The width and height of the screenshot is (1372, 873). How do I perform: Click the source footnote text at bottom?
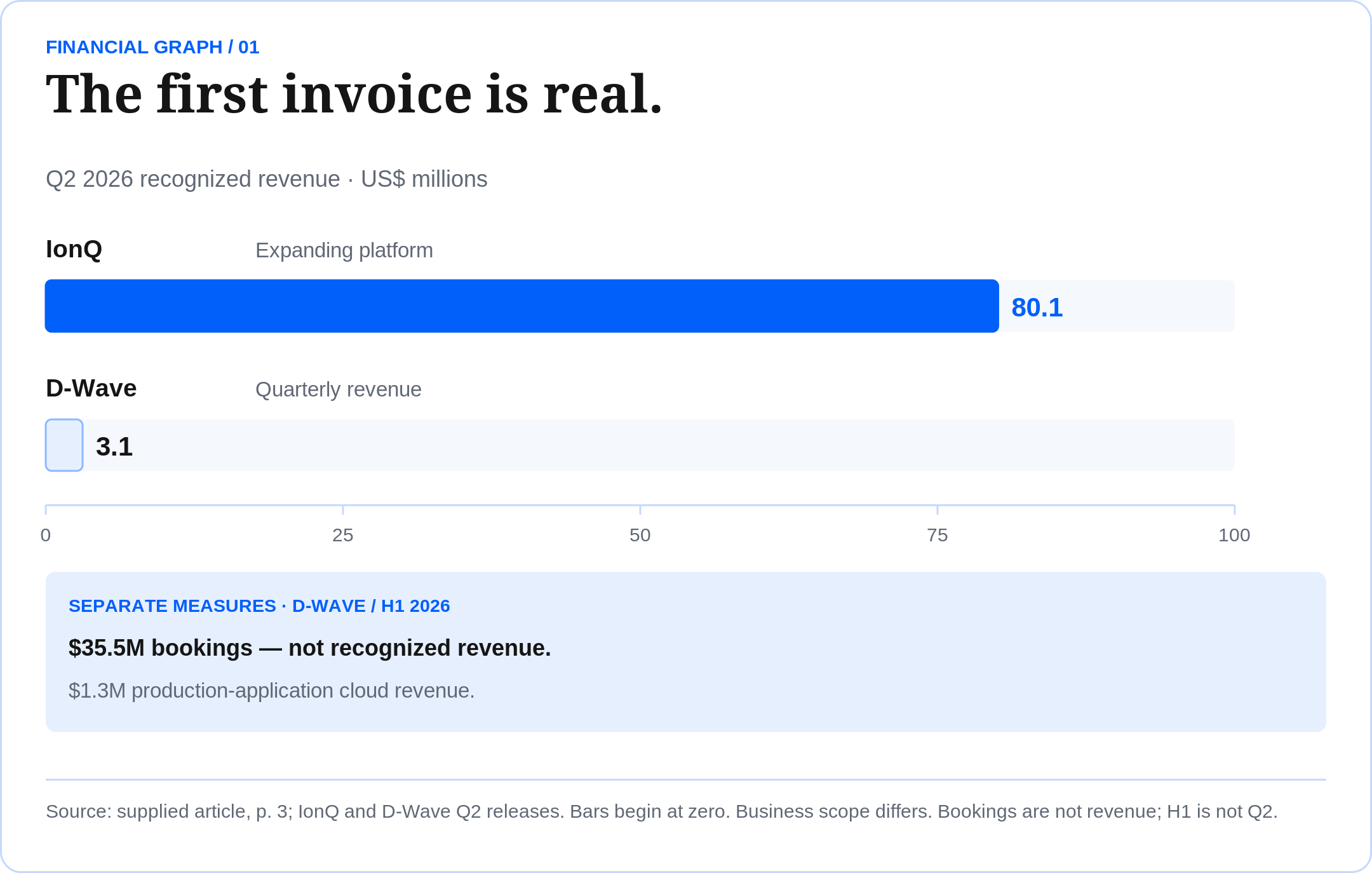pos(662,811)
